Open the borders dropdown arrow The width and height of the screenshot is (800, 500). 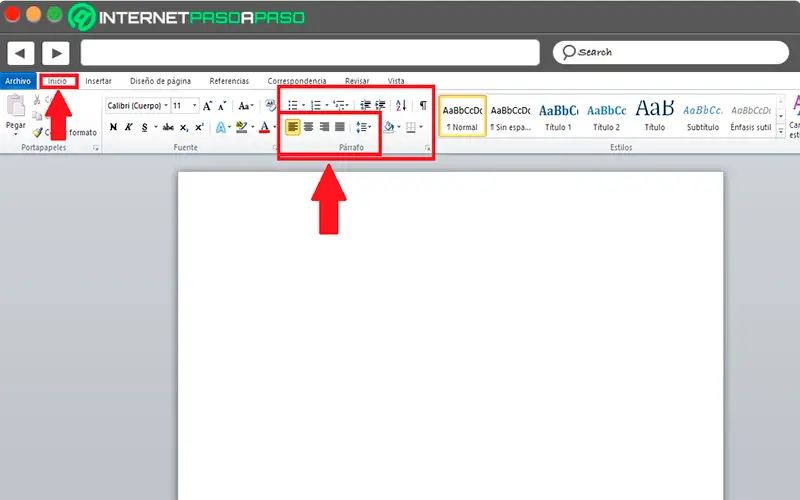click(x=421, y=127)
